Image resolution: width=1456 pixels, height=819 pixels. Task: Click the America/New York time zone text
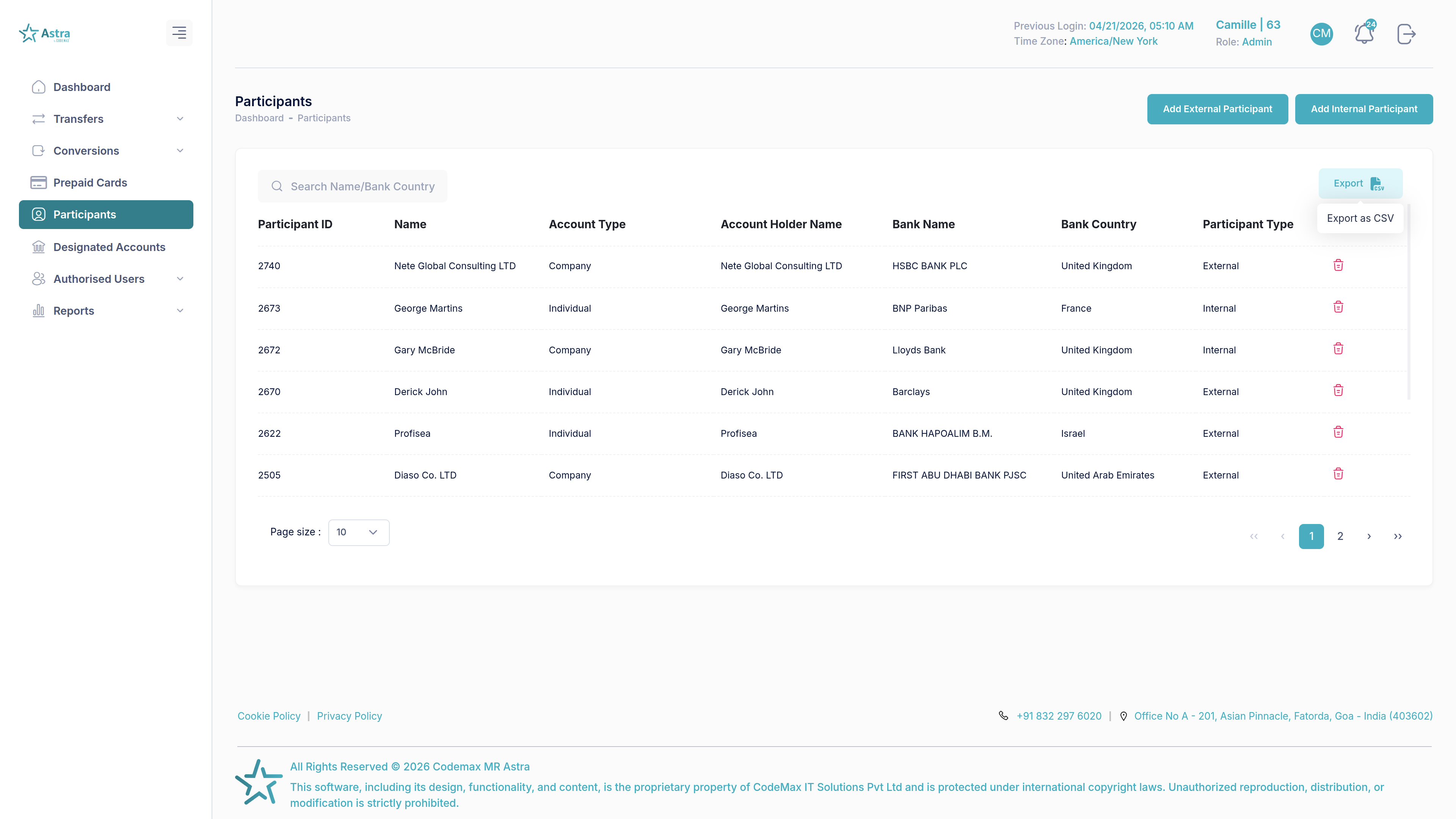click(x=1113, y=41)
